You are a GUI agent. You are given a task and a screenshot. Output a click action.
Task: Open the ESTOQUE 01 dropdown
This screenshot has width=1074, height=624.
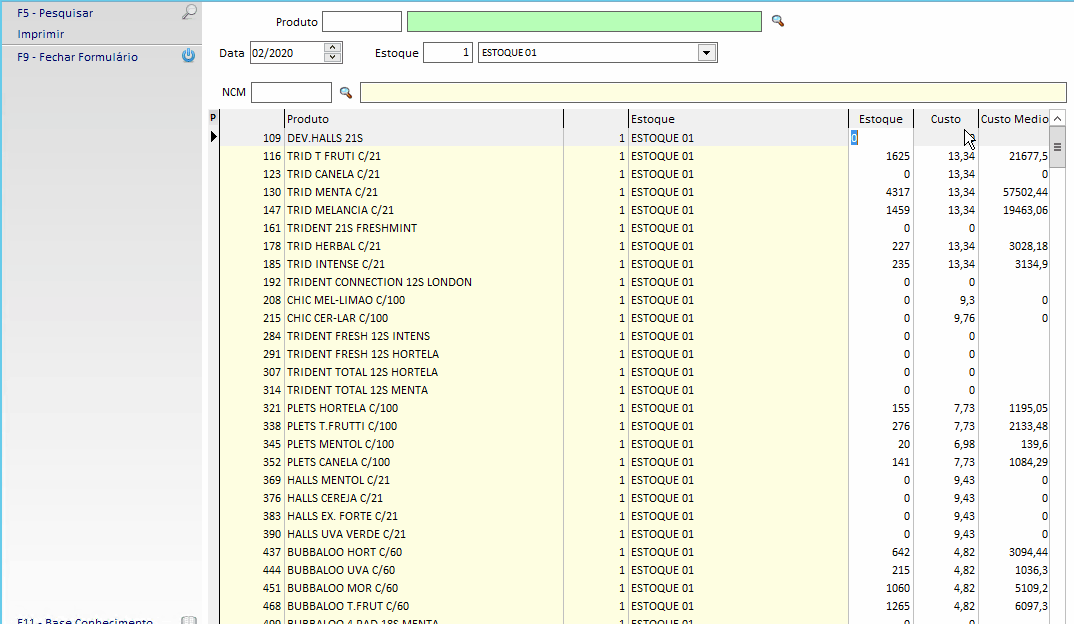(x=706, y=53)
